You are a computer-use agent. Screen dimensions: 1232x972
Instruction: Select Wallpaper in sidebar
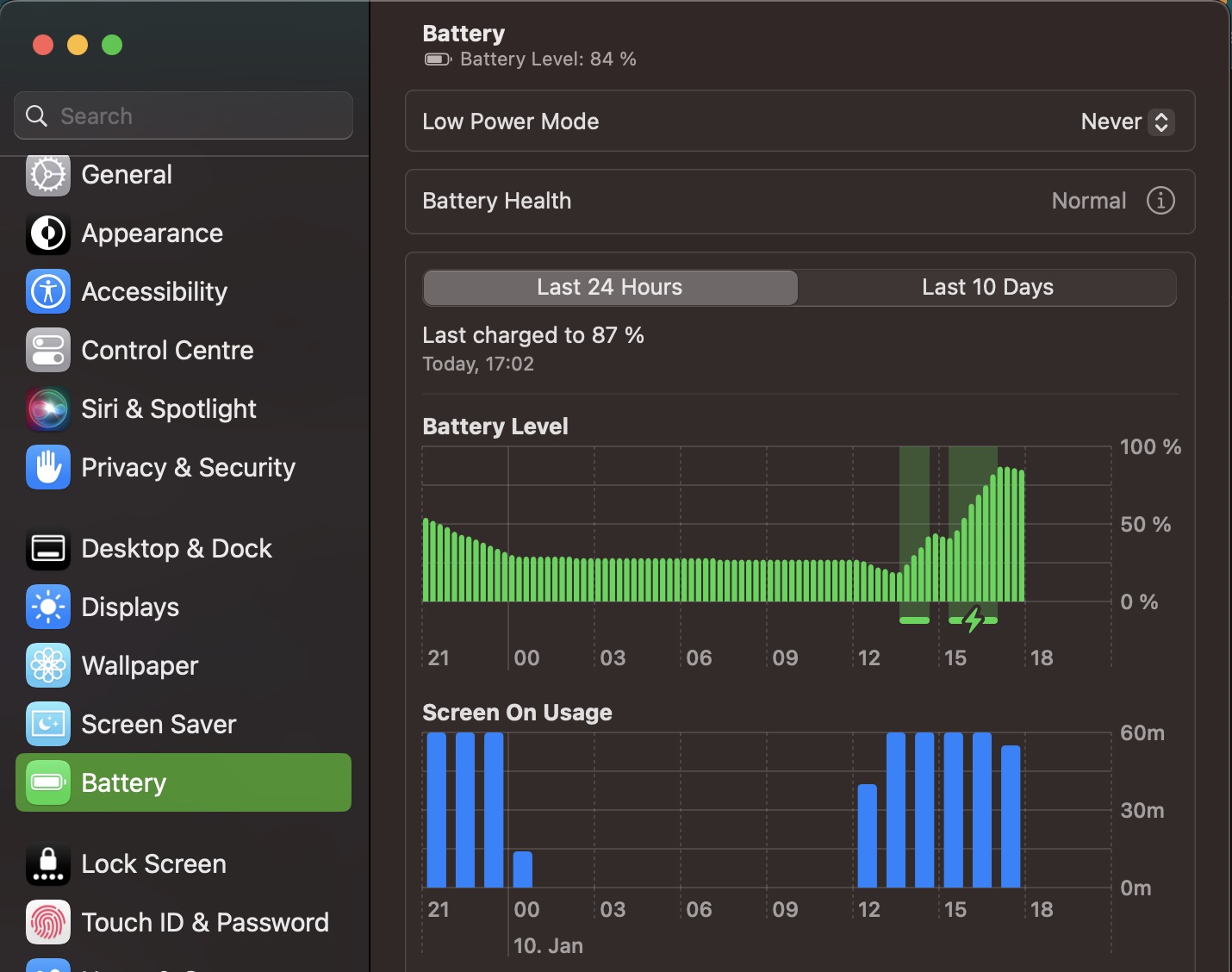pos(140,666)
